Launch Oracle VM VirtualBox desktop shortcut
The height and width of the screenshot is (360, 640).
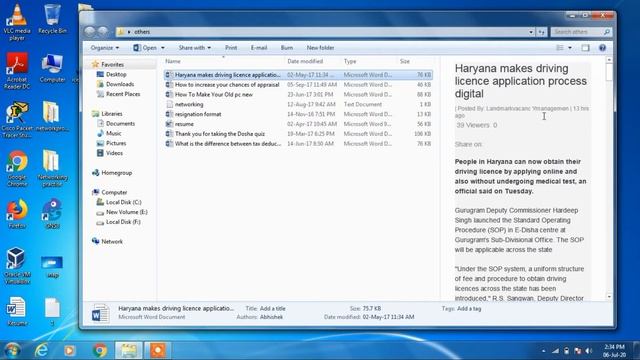click(17, 265)
